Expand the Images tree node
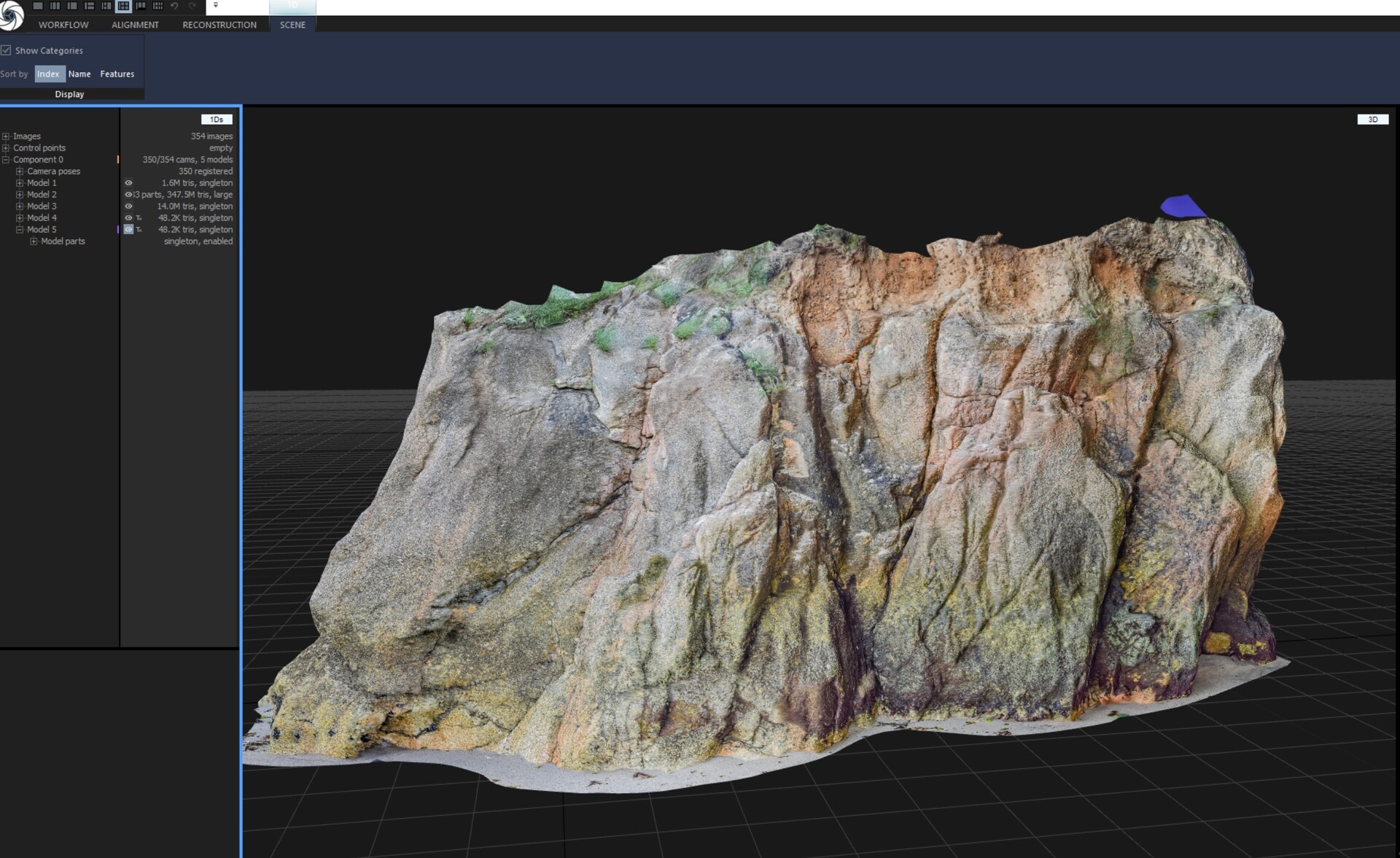The height and width of the screenshot is (858, 1400). tap(6, 136)
